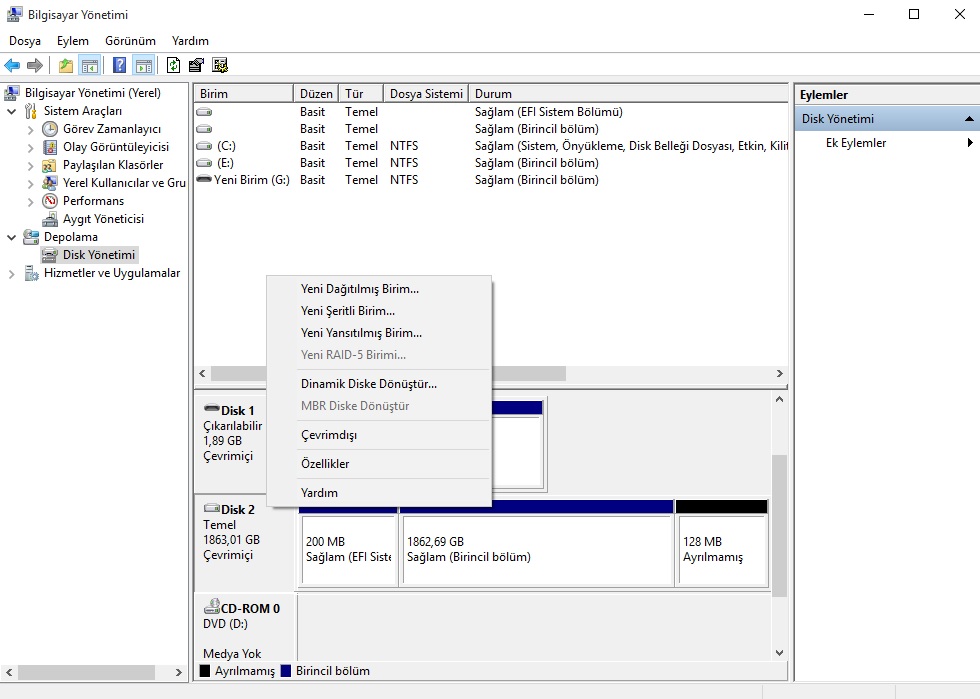980x699 pixels.
Task: Sort by the Tür column header
Action: click(x=361, y=94)
